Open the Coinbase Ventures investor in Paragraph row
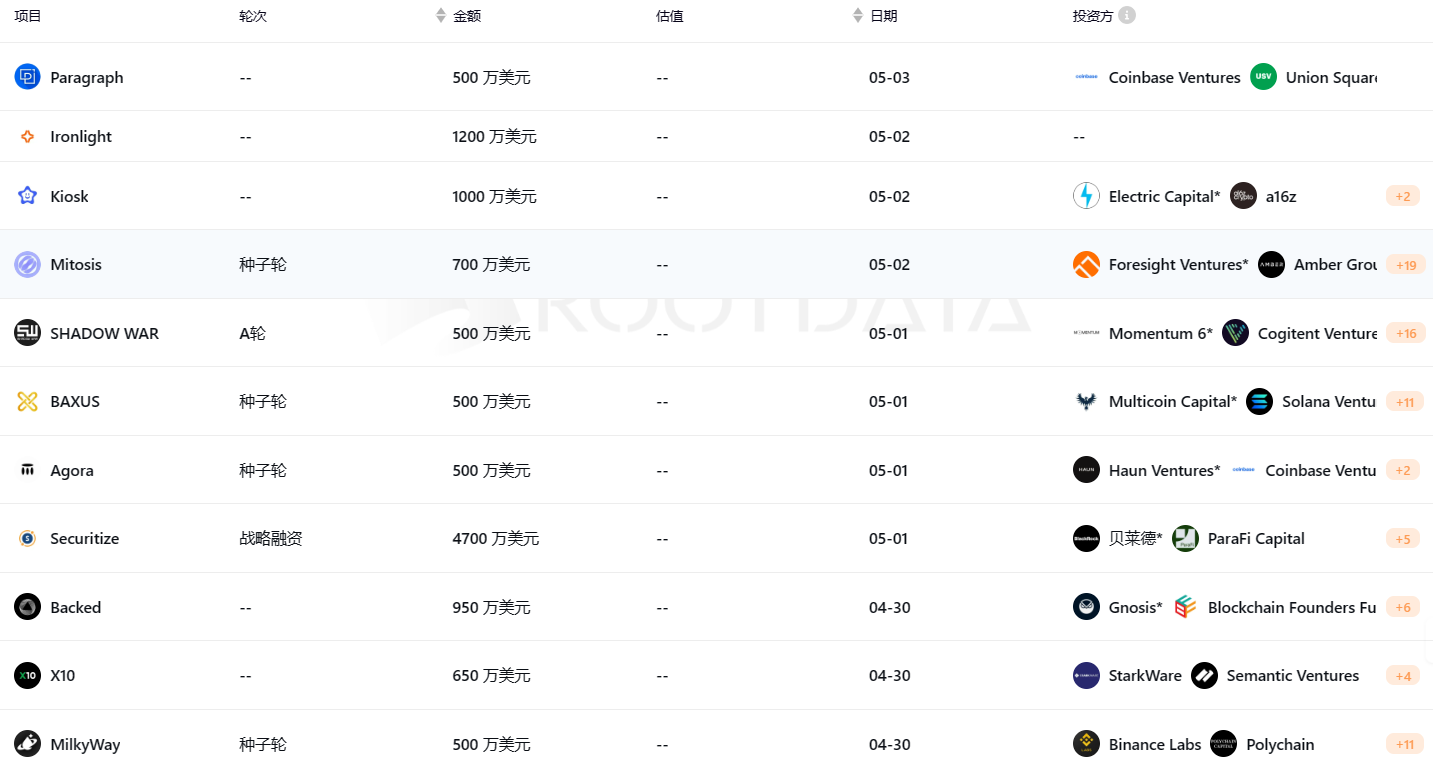 click(1175, 77)
